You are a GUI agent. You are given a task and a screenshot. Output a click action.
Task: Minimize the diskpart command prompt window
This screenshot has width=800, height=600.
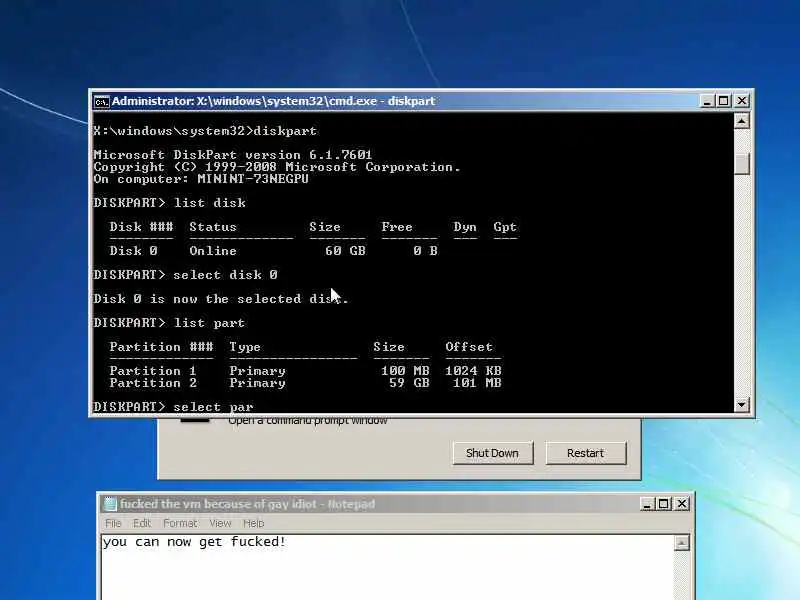click(x=707, y=101)
